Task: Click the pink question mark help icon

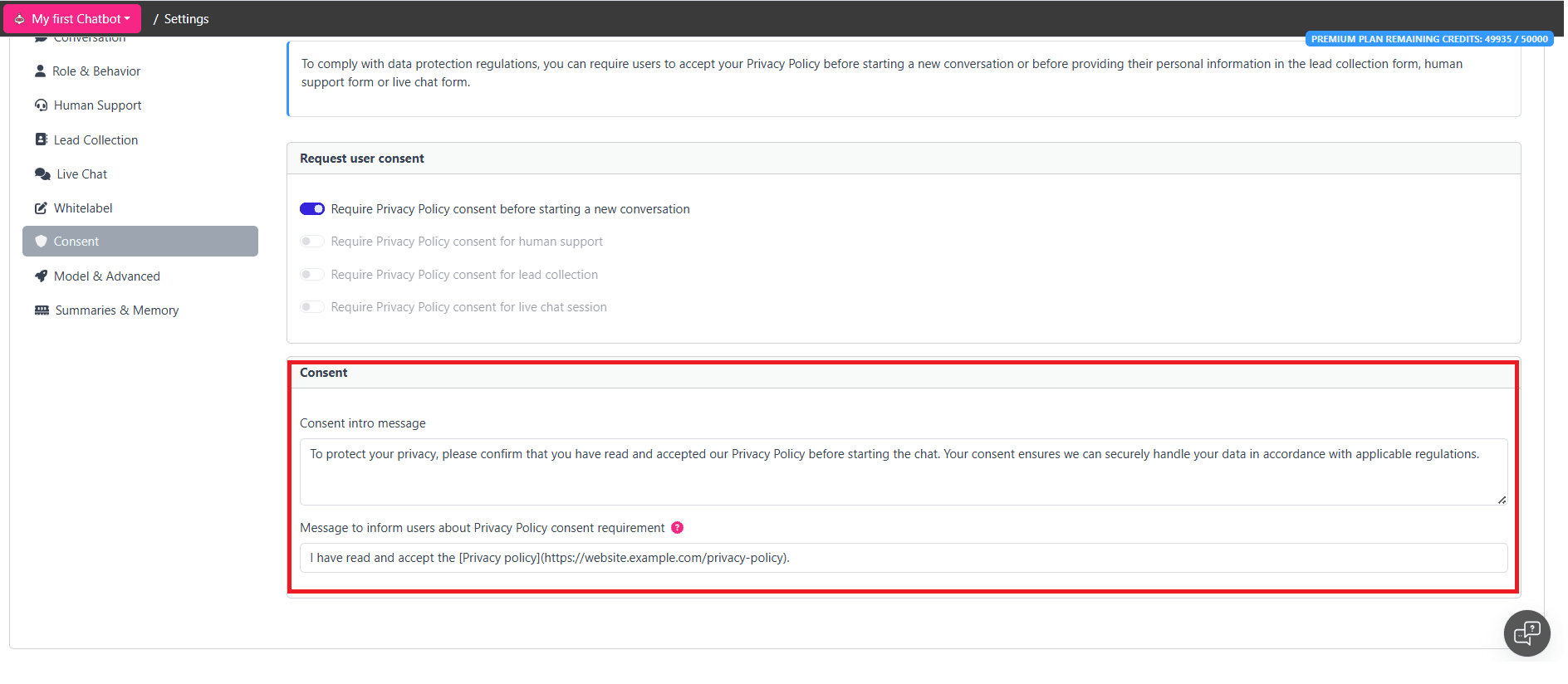Action: pos(677,528)
